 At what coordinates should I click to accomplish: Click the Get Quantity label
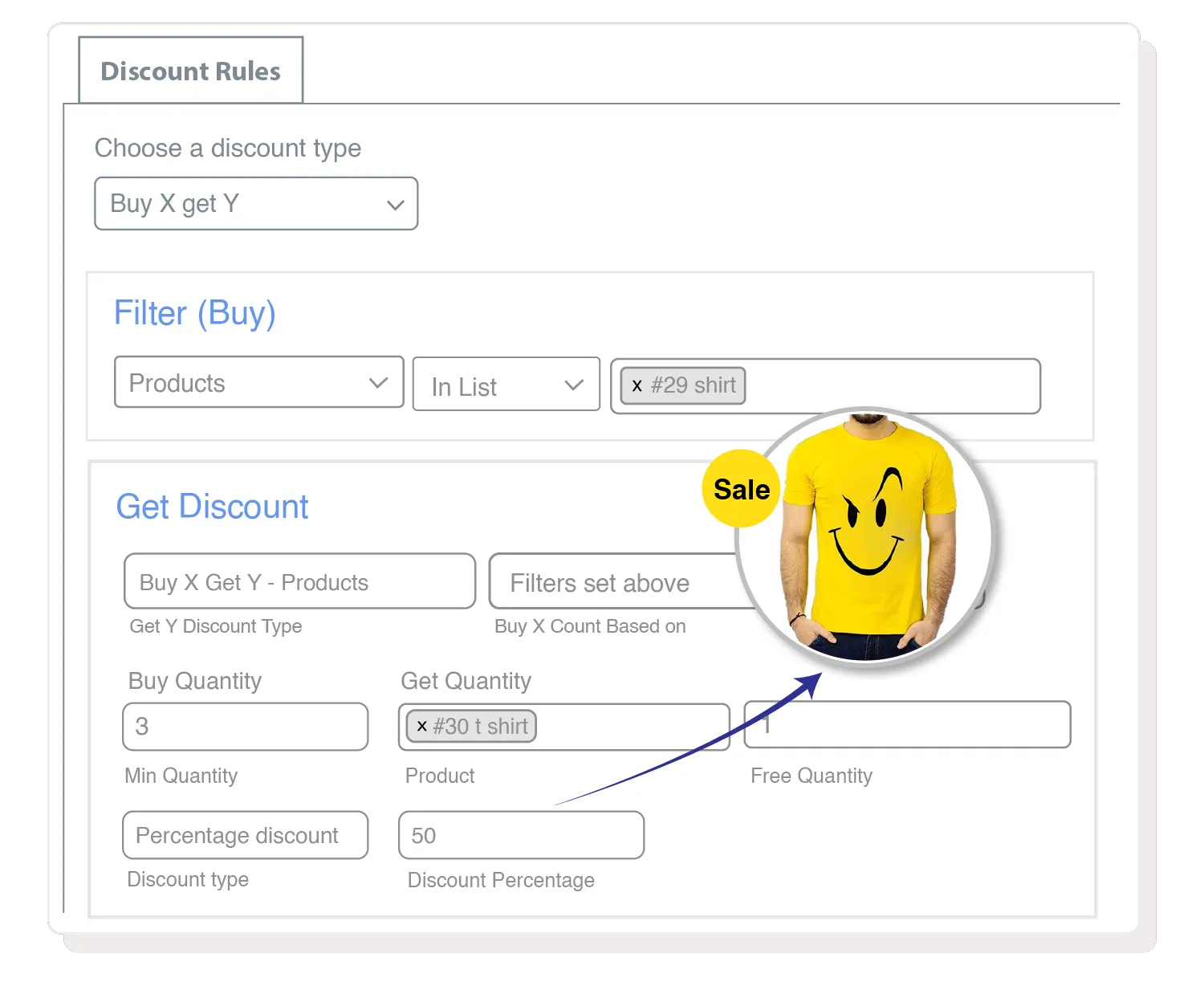(466, 681)
